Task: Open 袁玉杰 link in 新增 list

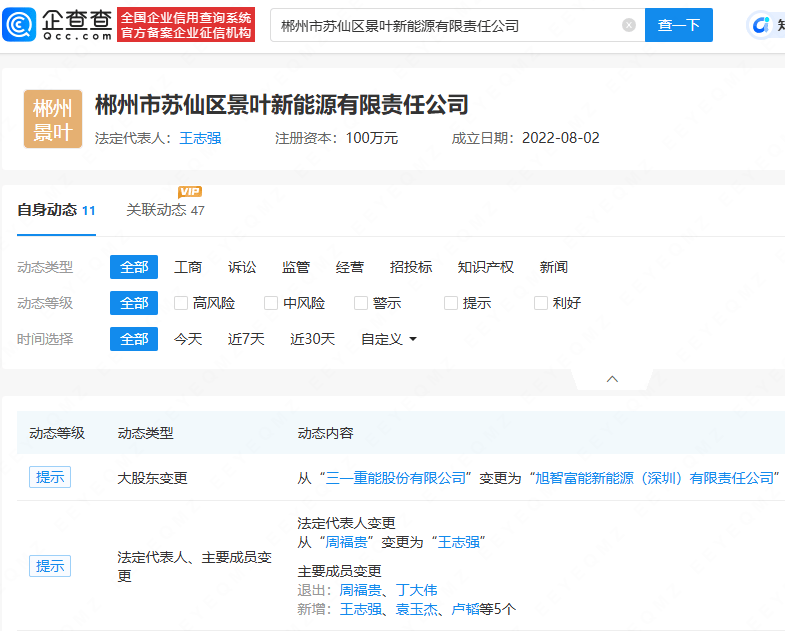Action: click(417, 609)
